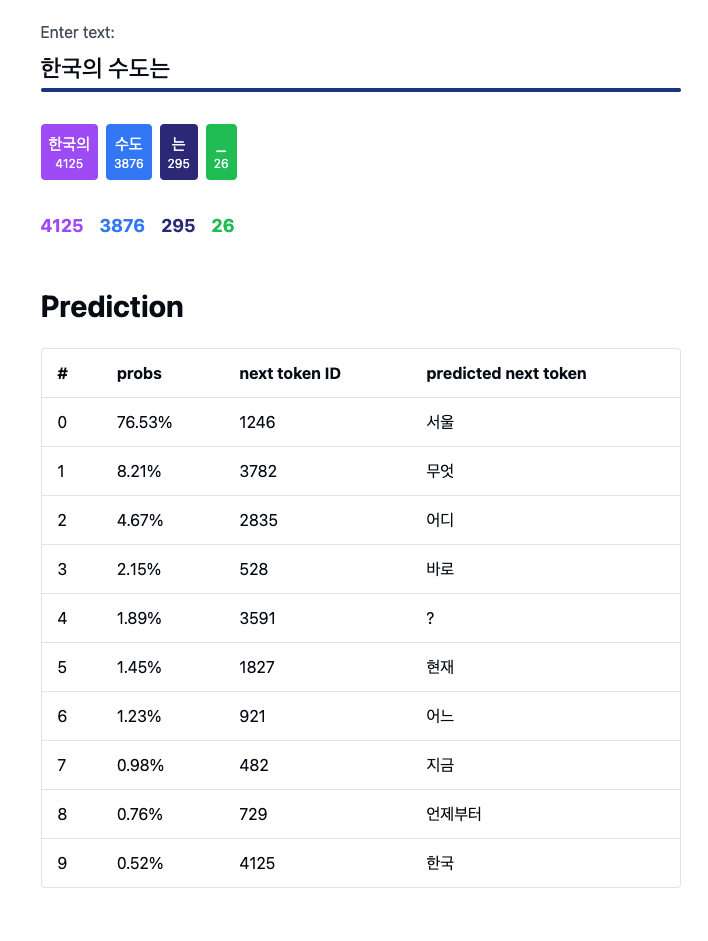This screenshot has height=941, width=708.
Task: Click the question mark predicted token
Action: [430, 618]
